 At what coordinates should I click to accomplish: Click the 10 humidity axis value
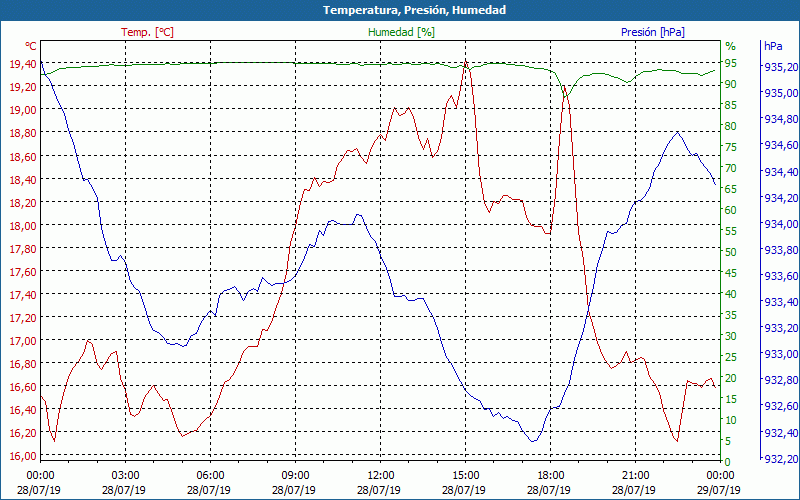(731, 420)
